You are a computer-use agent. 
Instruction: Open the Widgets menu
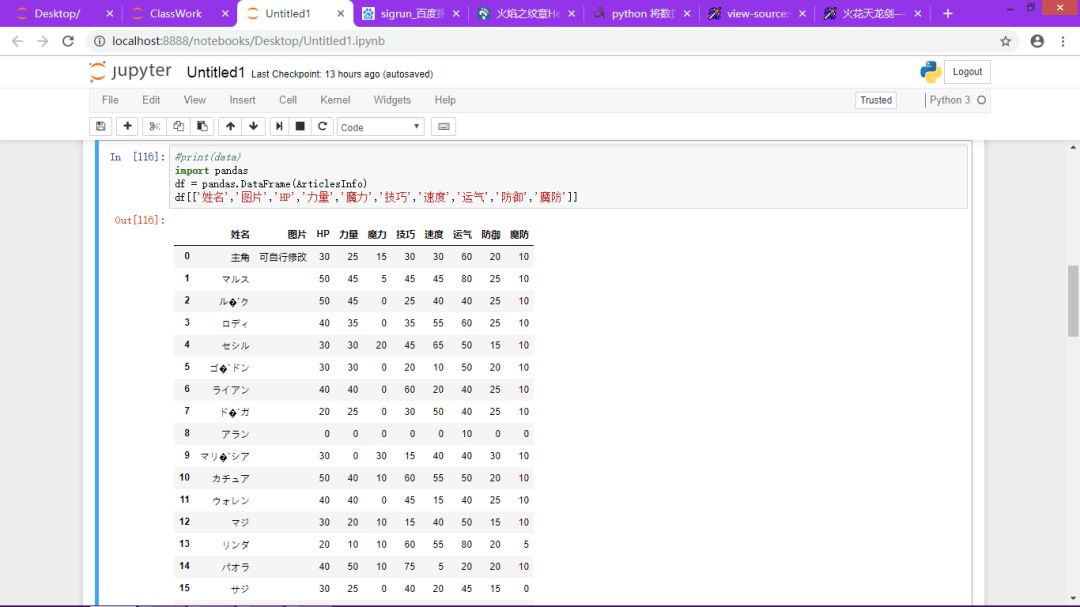pyautogui.click(x=392, y=100)
